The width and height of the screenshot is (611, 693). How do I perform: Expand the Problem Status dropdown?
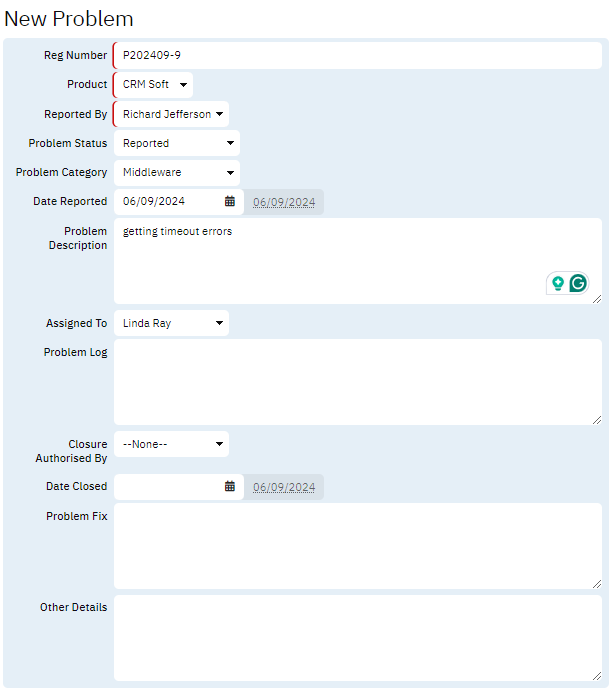pyautogui.click(x=176, y=143)
